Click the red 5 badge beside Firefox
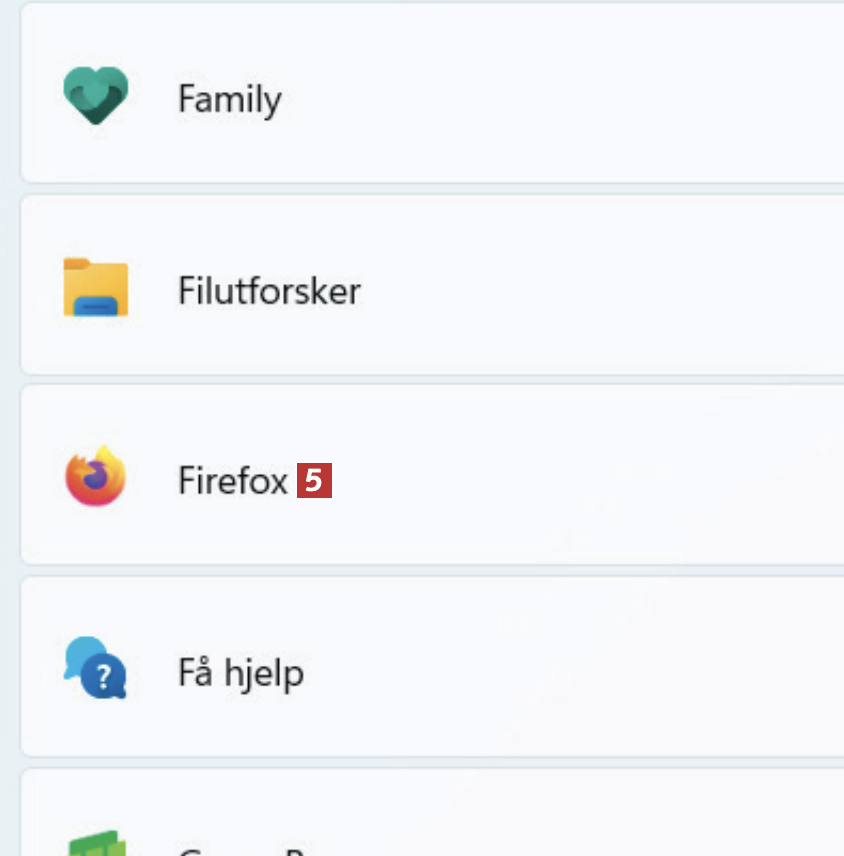 [314, 481]
